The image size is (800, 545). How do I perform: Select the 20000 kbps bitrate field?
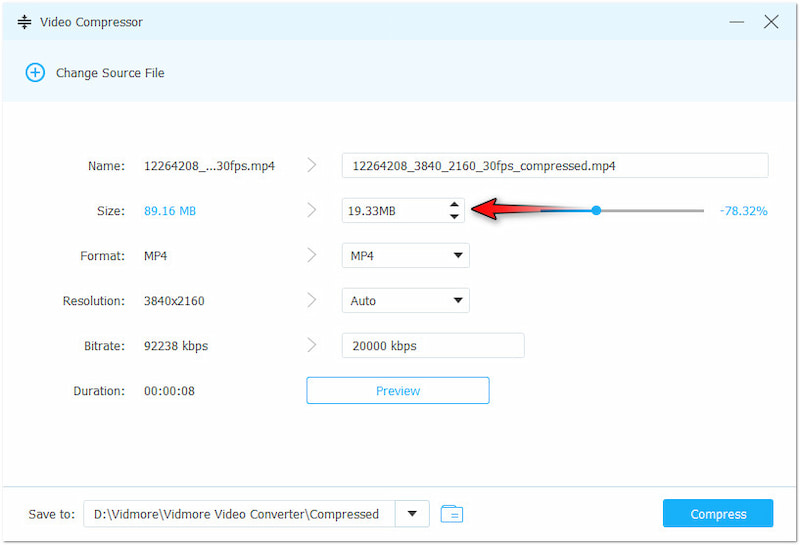coord(432,346)
